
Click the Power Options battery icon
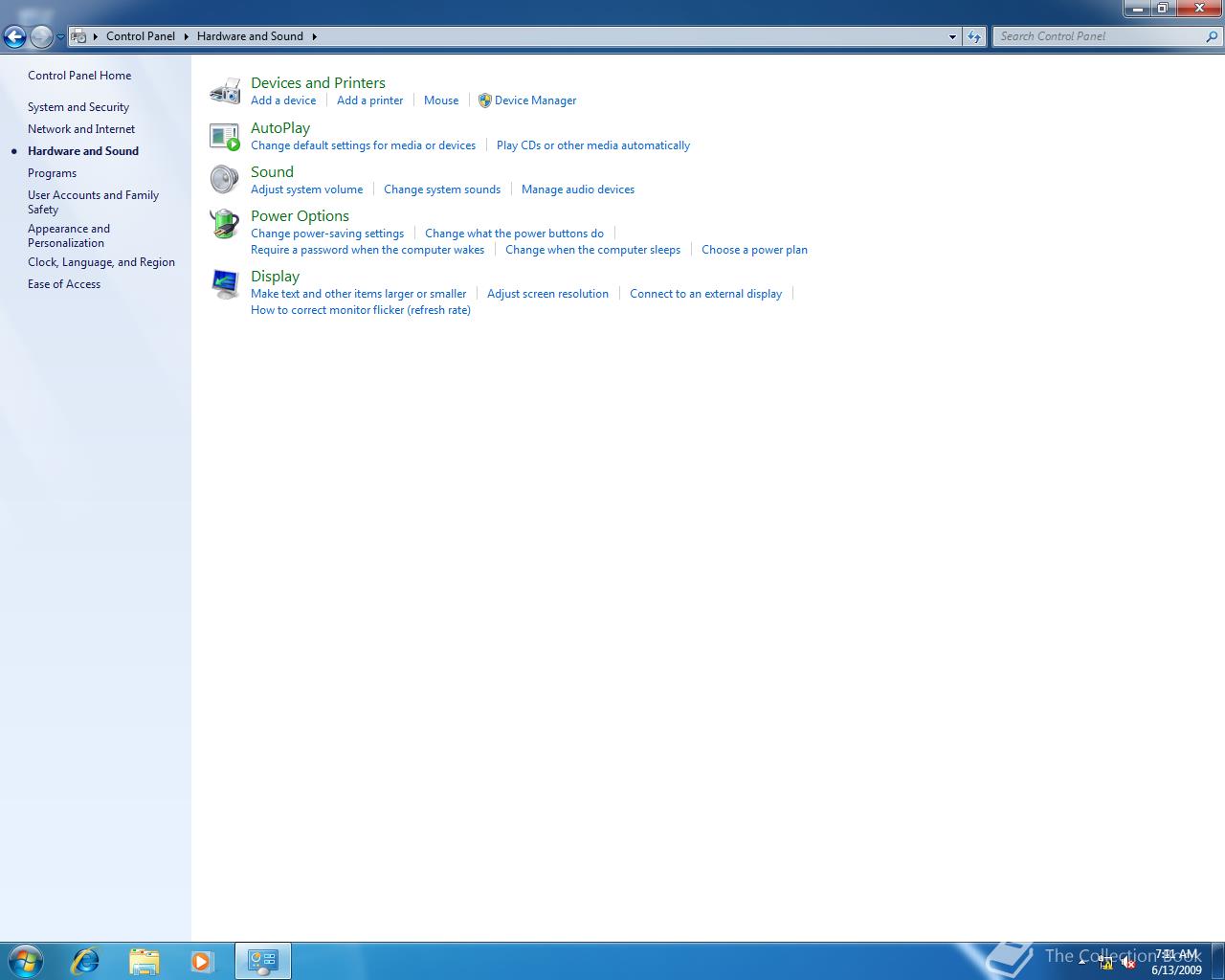coord(225,224)
